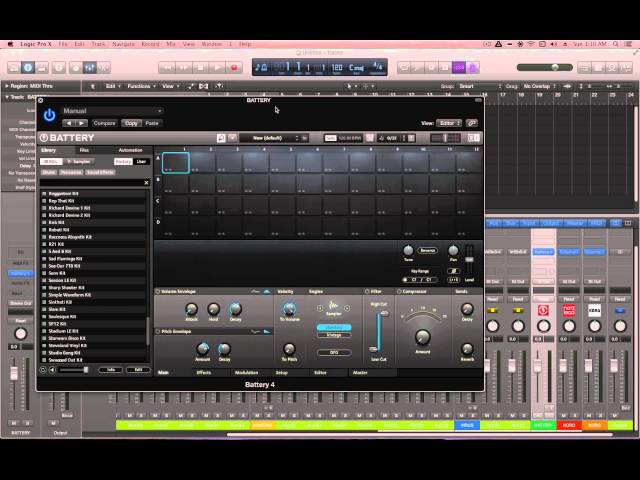Click the Pan knob
This screenshot has width=640, height=480.
[x=453, y=250]
